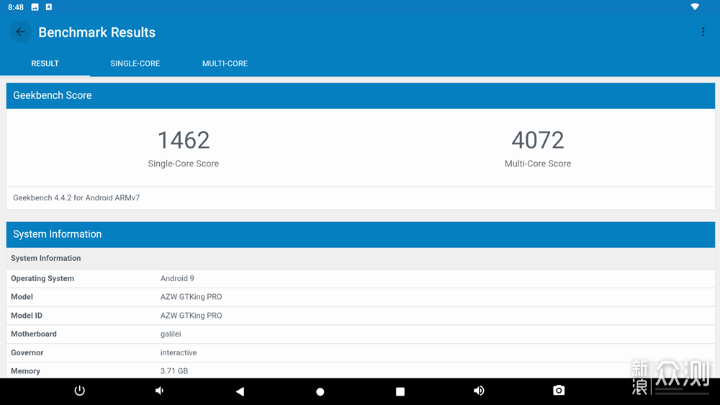Tap the single-core score 1462
This screenshot has width=720, height=405.
click(x=183, y=140)
